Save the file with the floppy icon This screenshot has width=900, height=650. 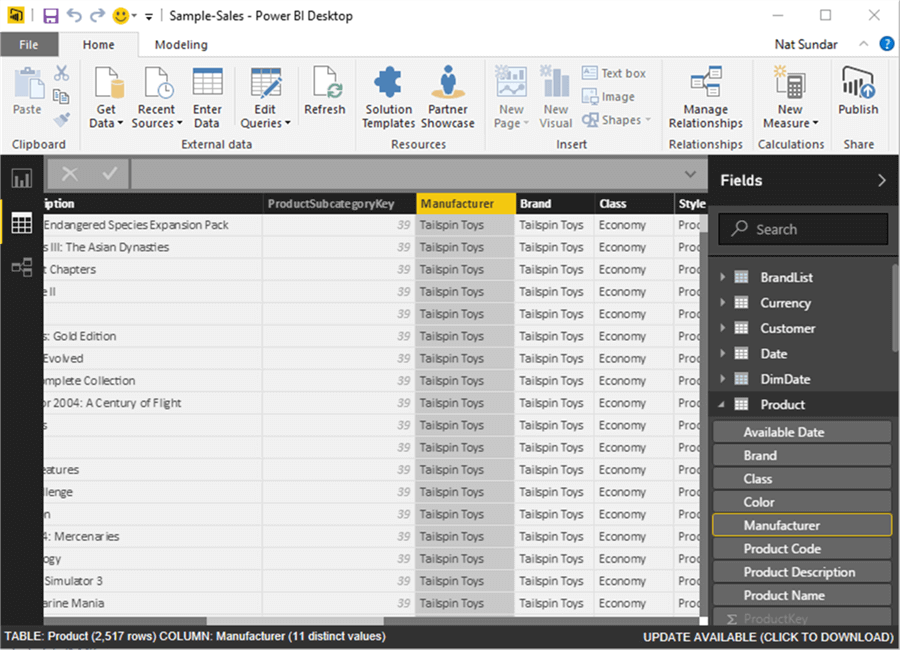click(x=51, y=16)
